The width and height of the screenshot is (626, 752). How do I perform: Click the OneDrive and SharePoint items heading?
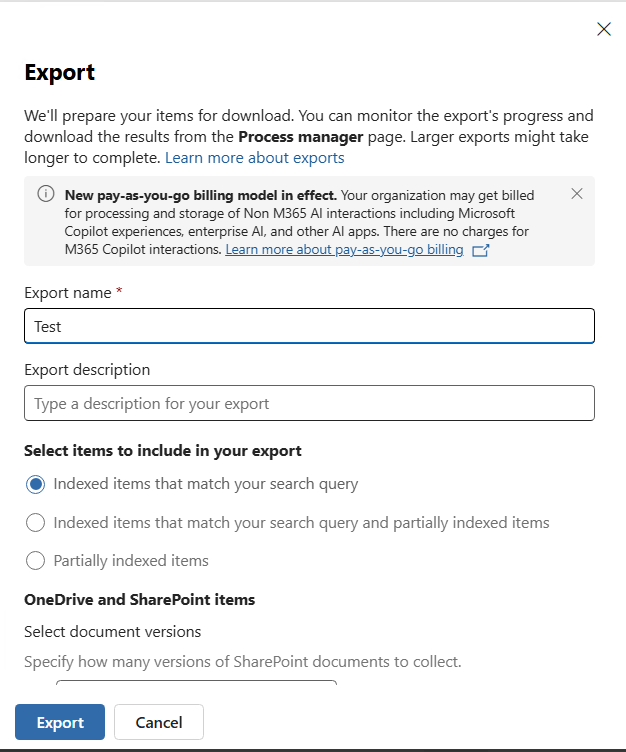(x=140, y=599)
